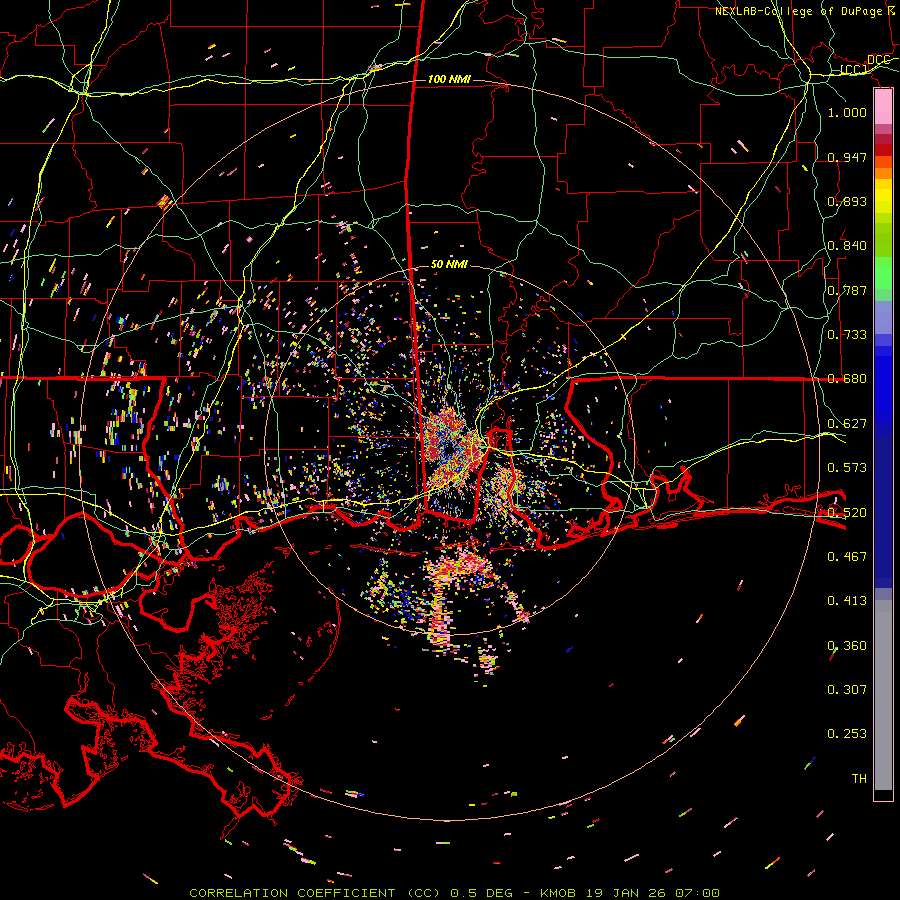Click the "TH" label on the color scale
This screenshot has height=900, width=900.
tap(859, 778)
